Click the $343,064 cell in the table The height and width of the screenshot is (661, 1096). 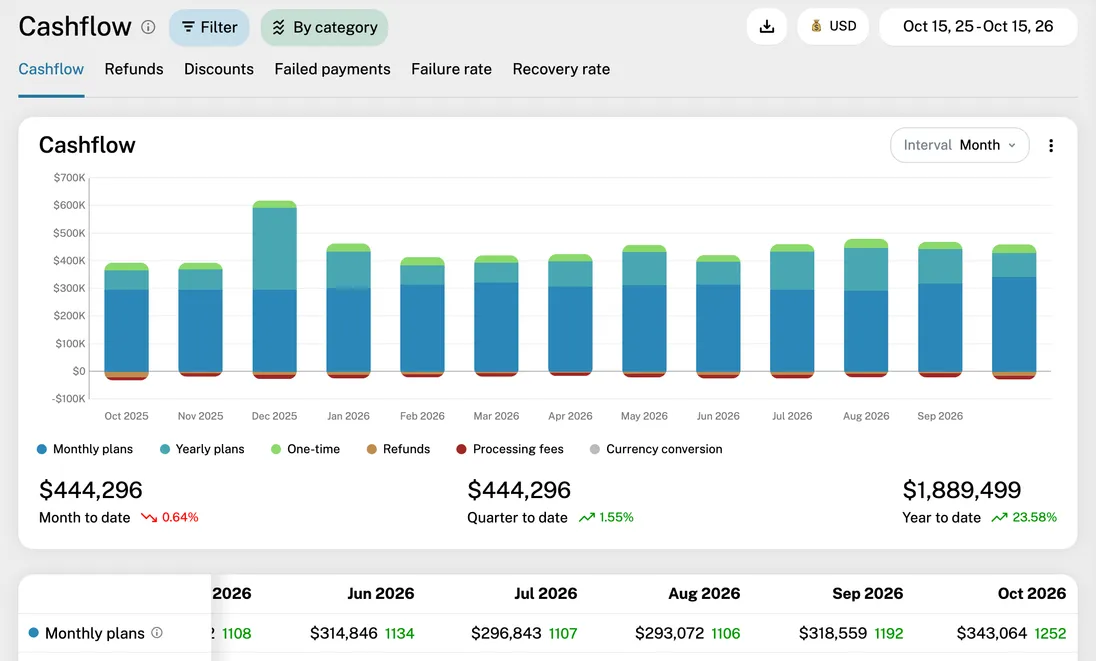[992, 633]
